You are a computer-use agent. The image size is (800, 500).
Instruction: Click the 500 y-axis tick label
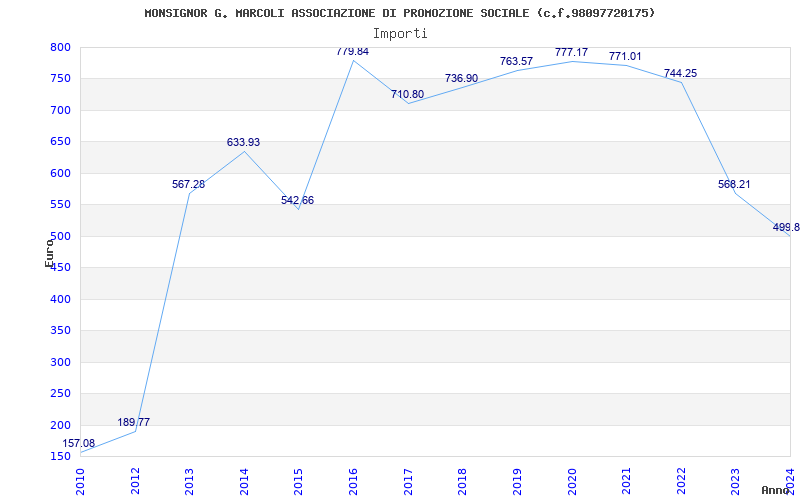pyautogui.click(x=60, y=236)
